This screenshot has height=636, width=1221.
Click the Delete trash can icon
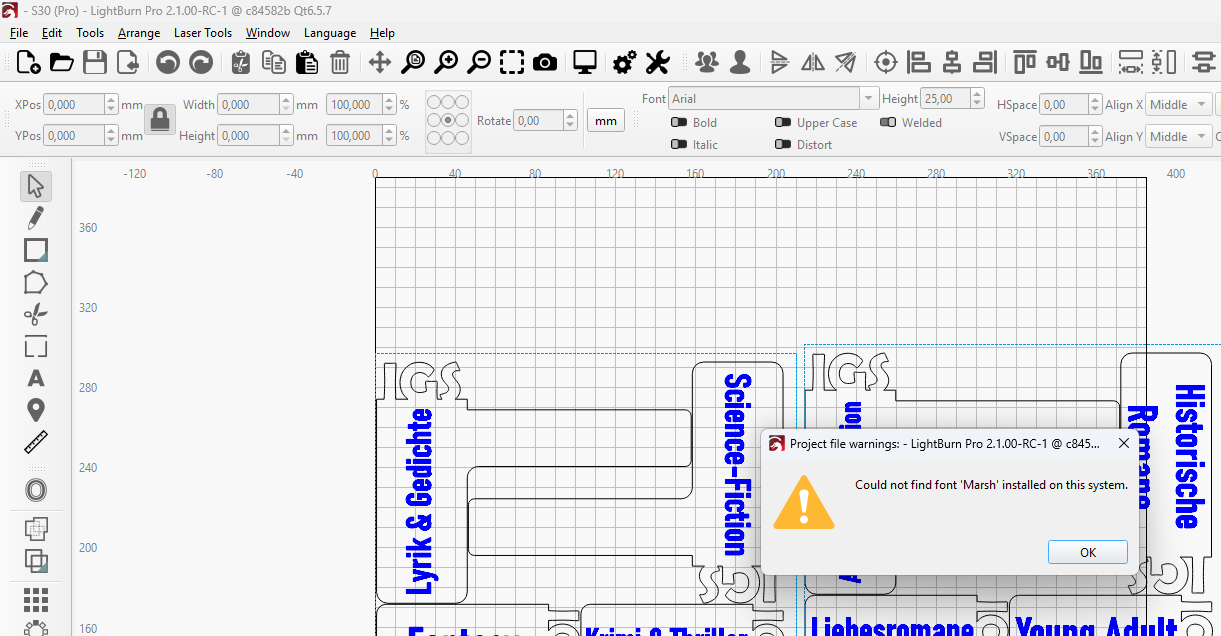click(x=340, y=63)
